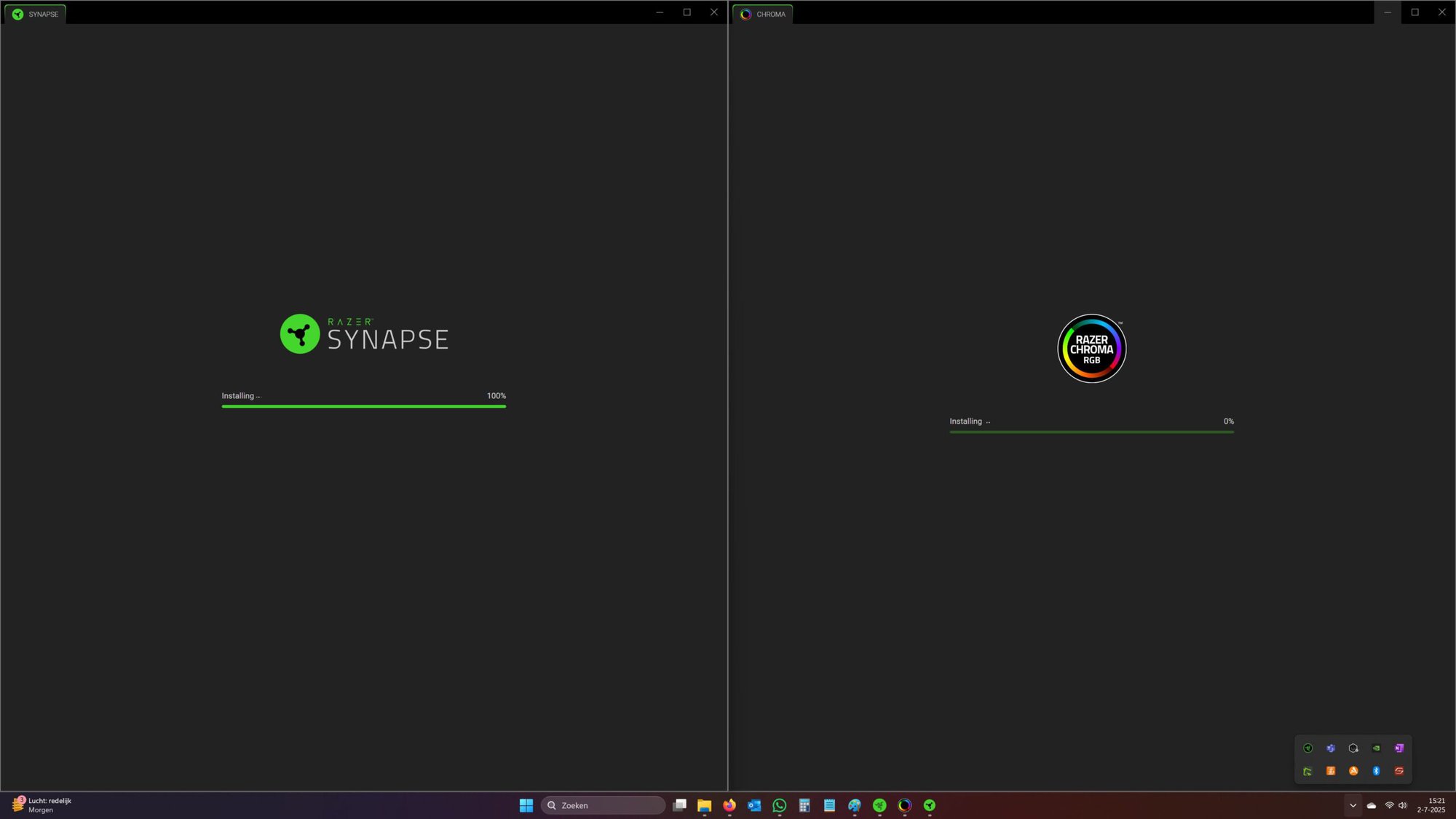
Task: Click the '0%' label in Chroma
Action: tap(1229, 422)
